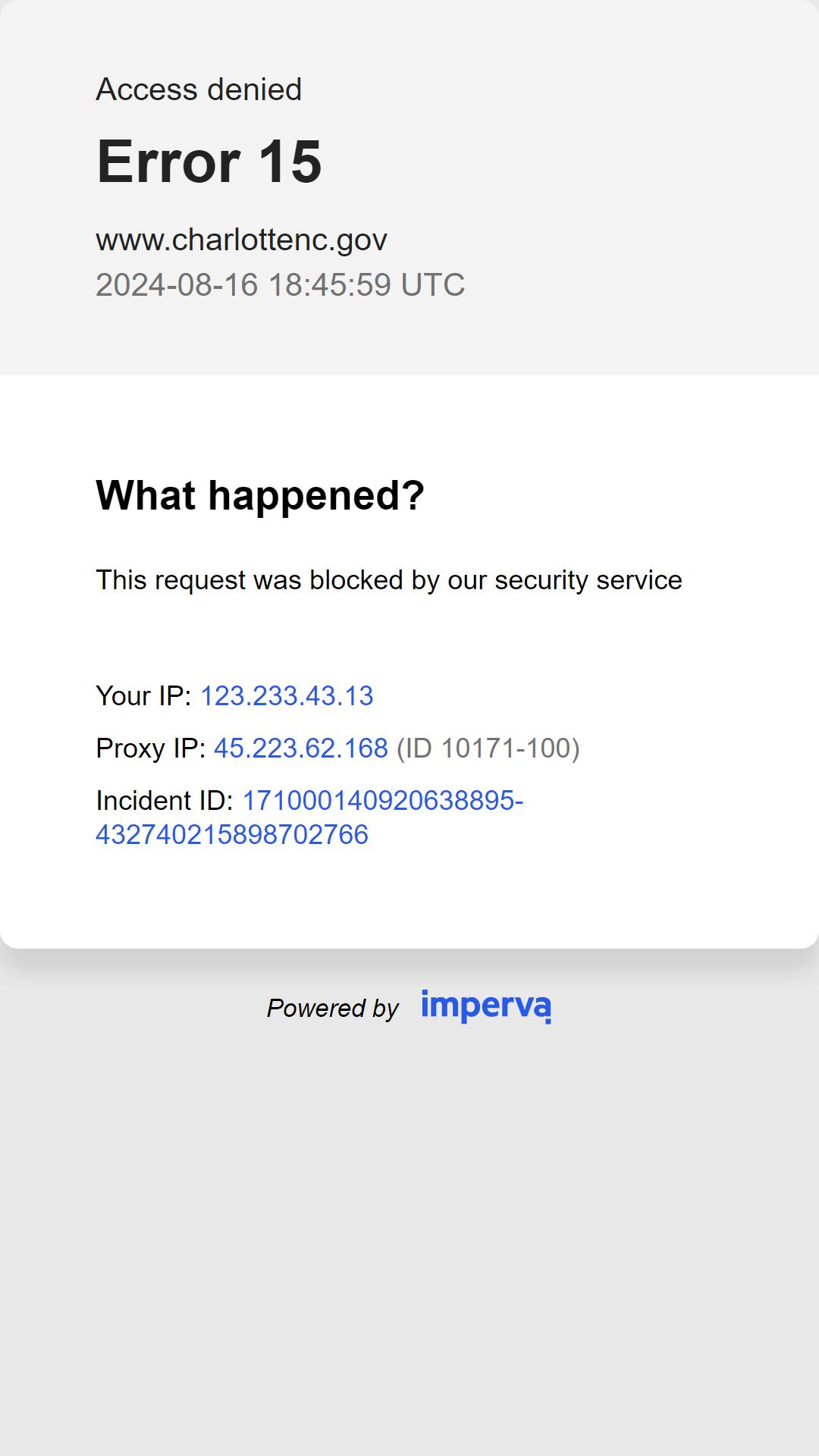The image size is (819, 1456).
Task: Click the Incident ID number
Action: (x=309, y=817)
